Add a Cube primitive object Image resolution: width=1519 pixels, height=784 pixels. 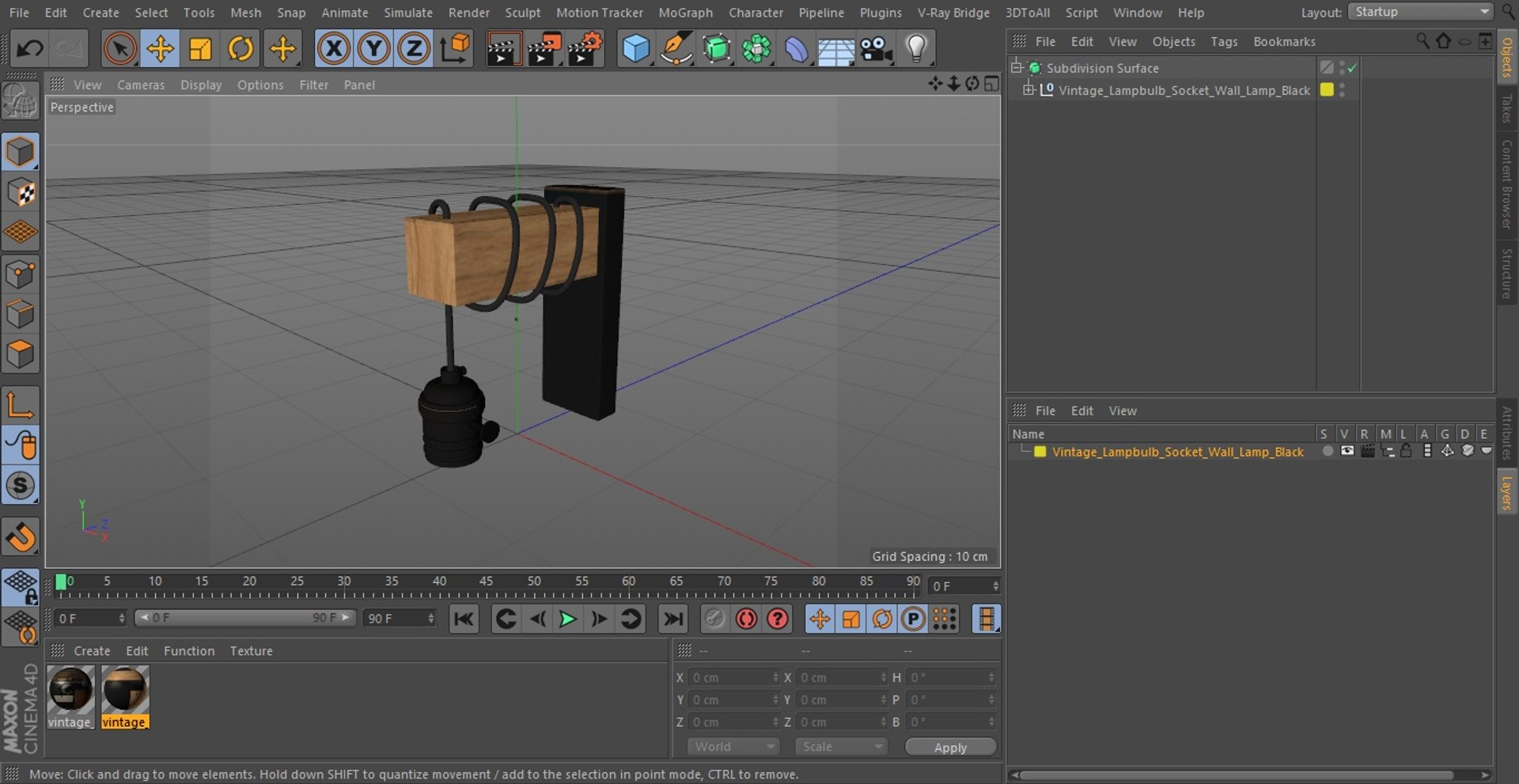(x=635, y=49)
